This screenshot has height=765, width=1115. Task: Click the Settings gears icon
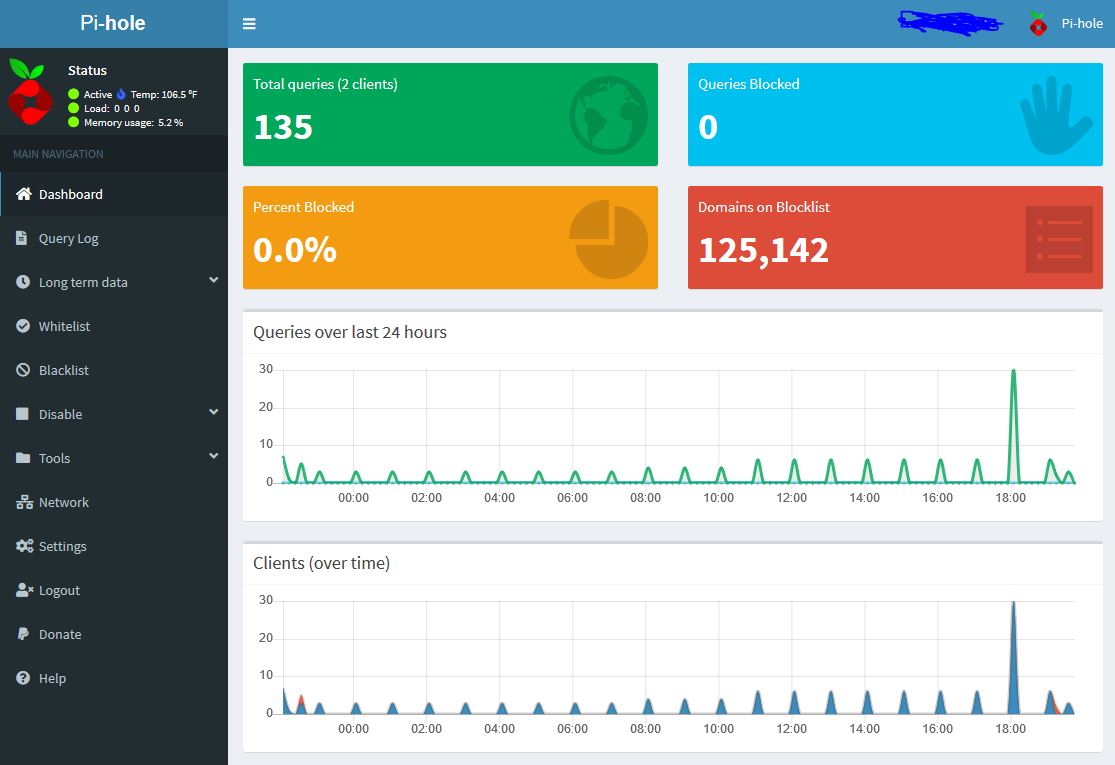pos(24,546)
